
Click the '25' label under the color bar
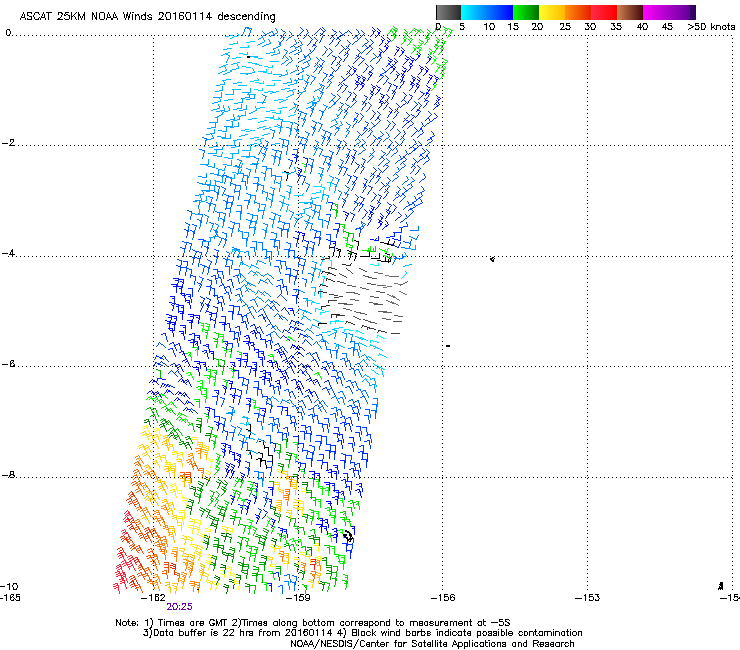(x=565, y=26)
